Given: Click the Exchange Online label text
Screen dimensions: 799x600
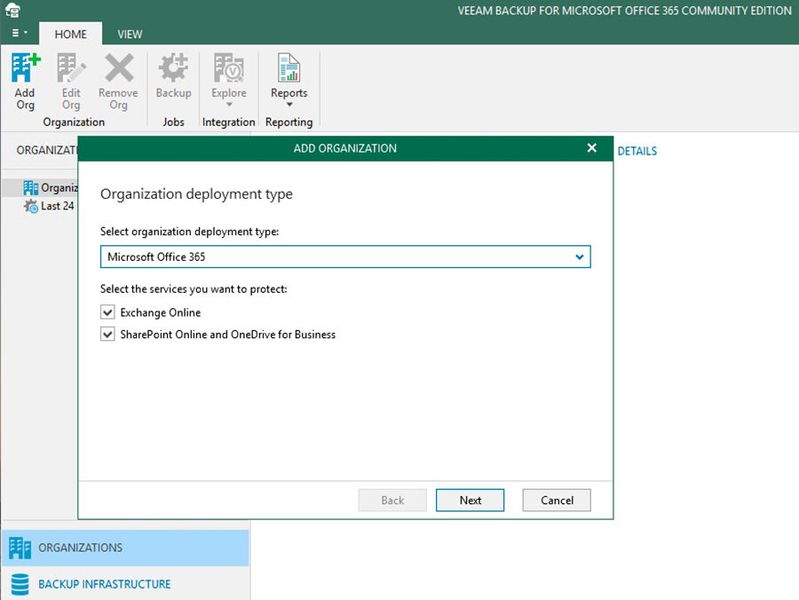Looking at the screenshot, I should (x=160, y=312).
